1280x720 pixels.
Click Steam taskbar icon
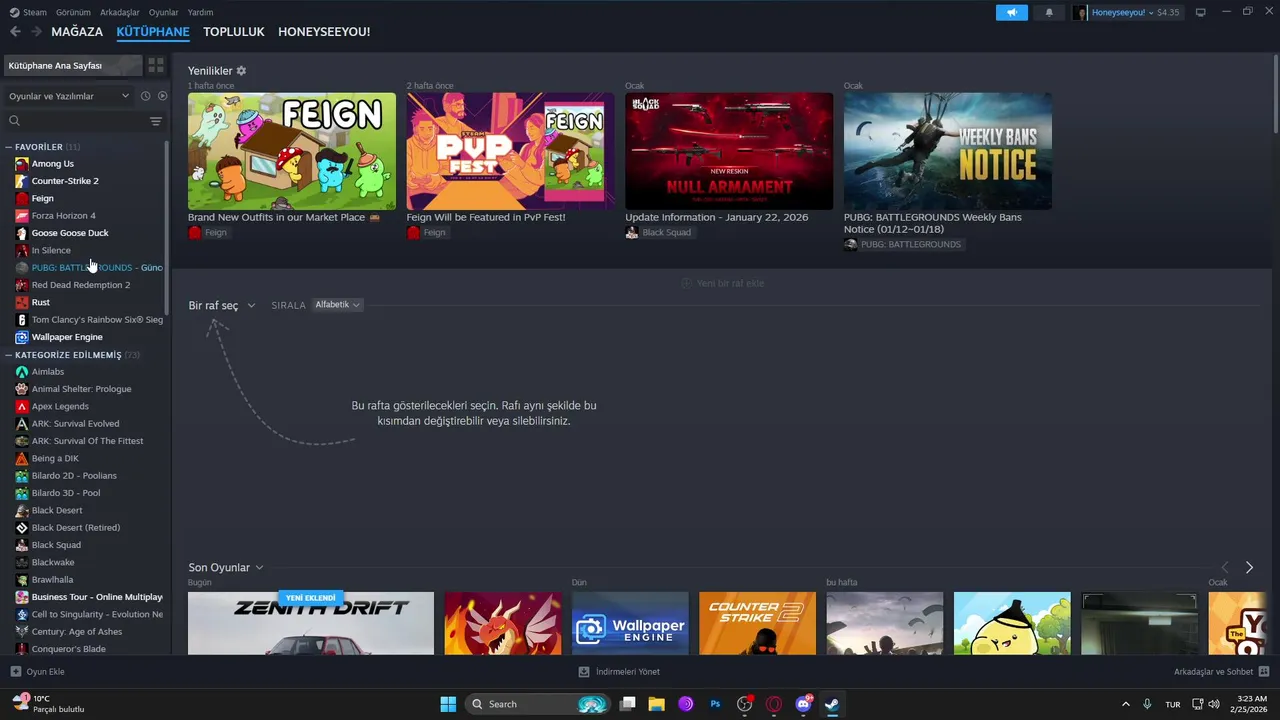click(832, 704)
